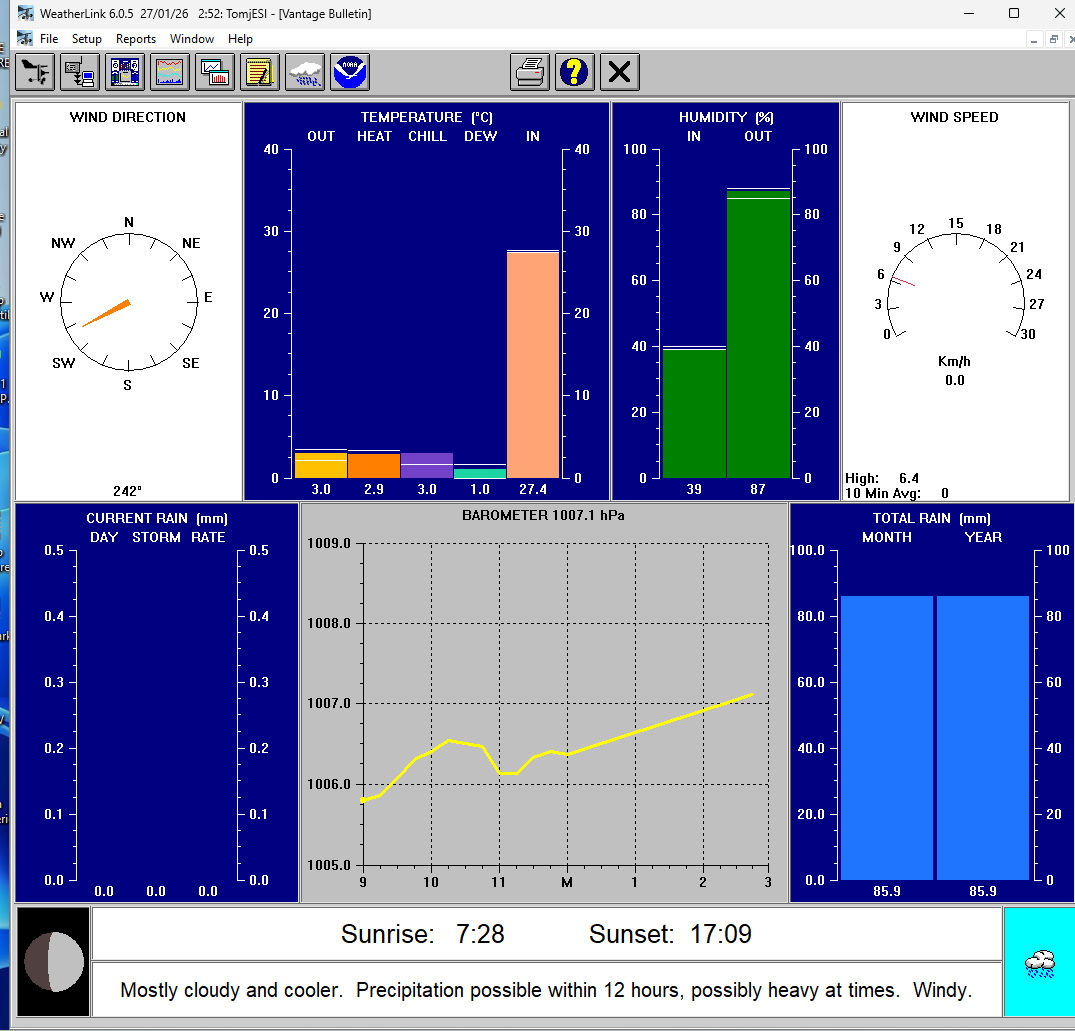Open the instrument panel bulletin icon
Viewport: 1075px width, 1031px height.
tap(125, 72)
